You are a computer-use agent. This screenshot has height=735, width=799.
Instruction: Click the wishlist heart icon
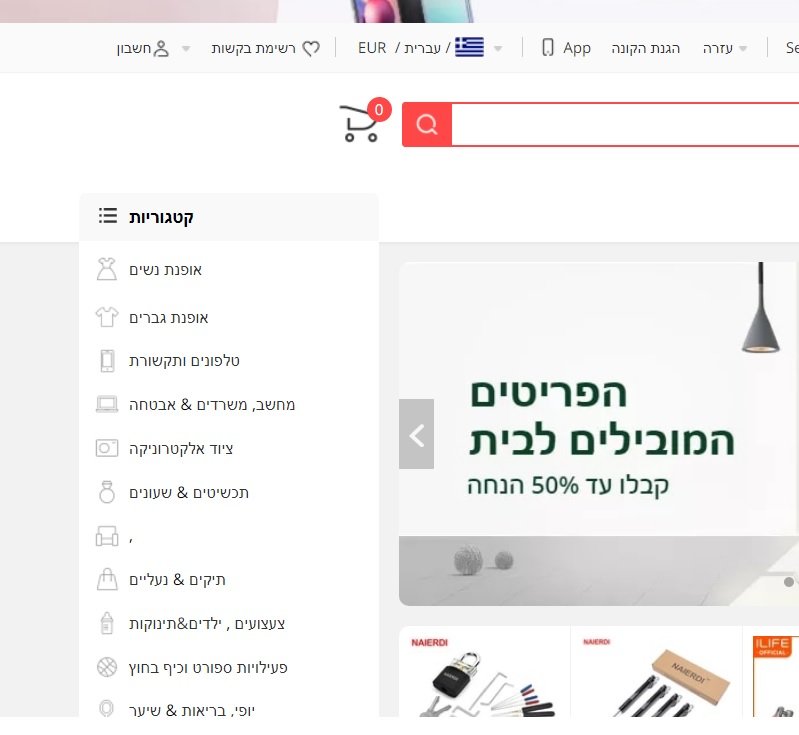pyautogui.click(x=311, y=48)
